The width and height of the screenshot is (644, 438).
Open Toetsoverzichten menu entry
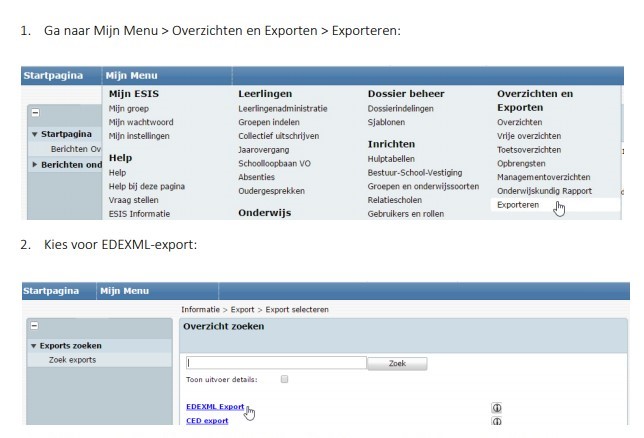pos(529,150)
